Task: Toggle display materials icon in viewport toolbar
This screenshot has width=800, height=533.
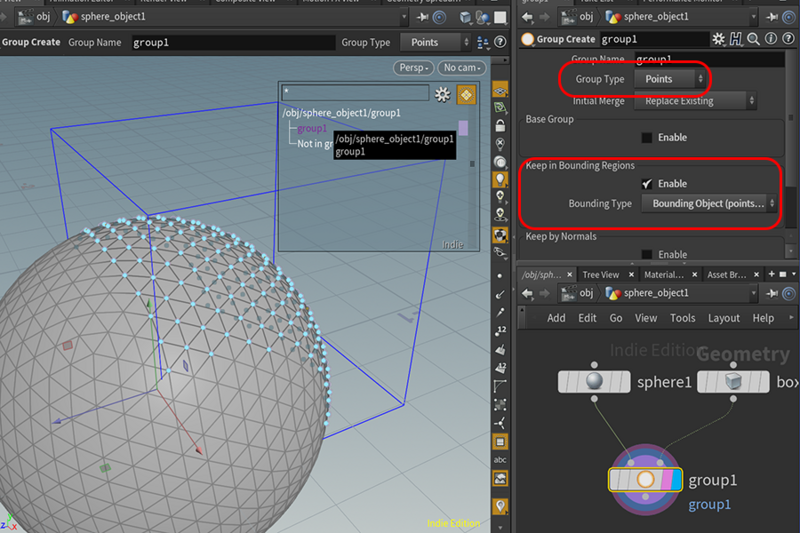Action: click(500, 235)
